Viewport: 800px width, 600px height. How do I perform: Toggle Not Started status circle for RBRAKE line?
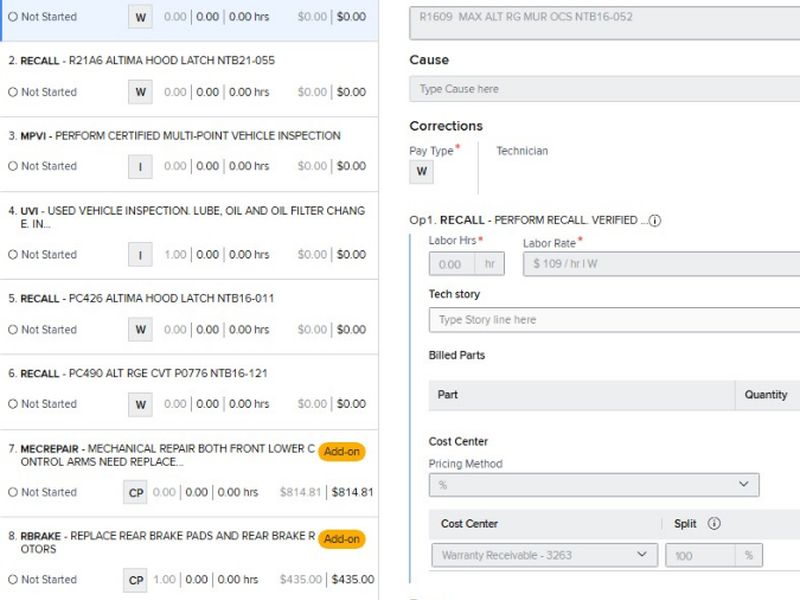(x=13, y=580)
